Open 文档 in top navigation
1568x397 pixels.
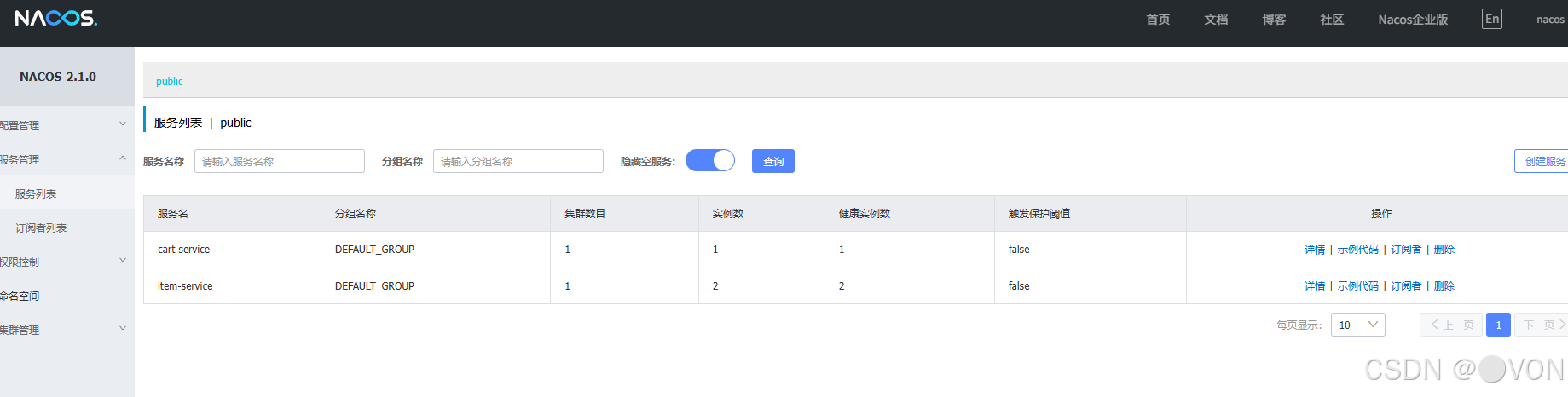(1216, 20)
